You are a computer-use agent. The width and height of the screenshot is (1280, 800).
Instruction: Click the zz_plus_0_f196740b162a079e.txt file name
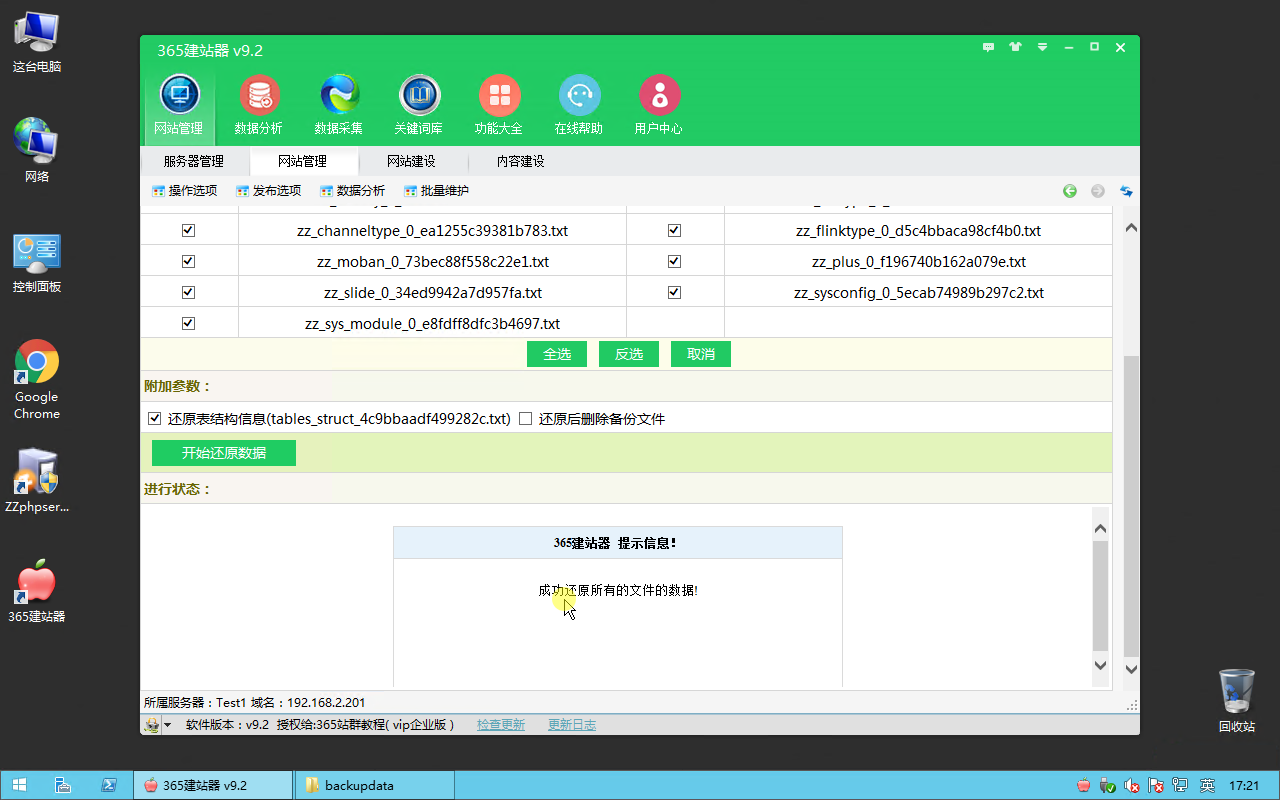click(x=918, y=261)
